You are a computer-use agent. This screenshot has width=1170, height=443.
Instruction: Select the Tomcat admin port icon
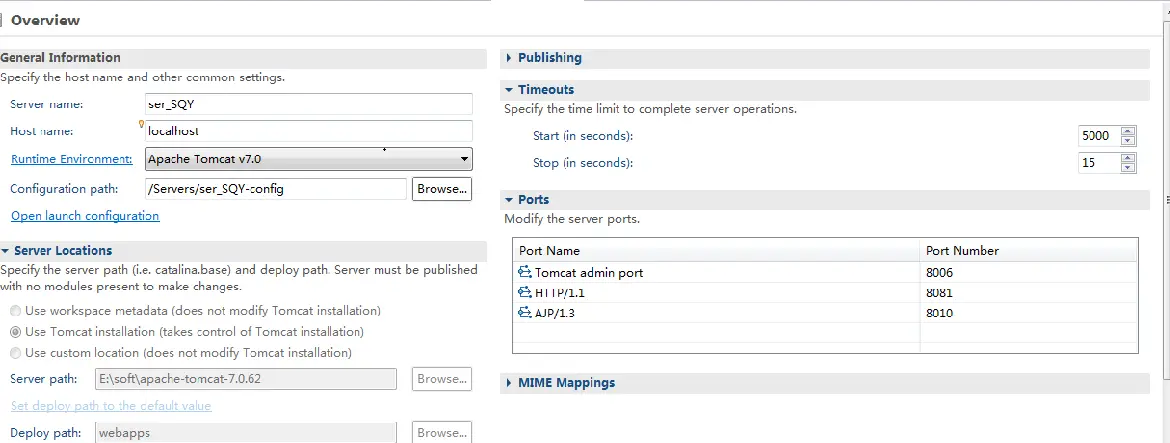(524, 272)
